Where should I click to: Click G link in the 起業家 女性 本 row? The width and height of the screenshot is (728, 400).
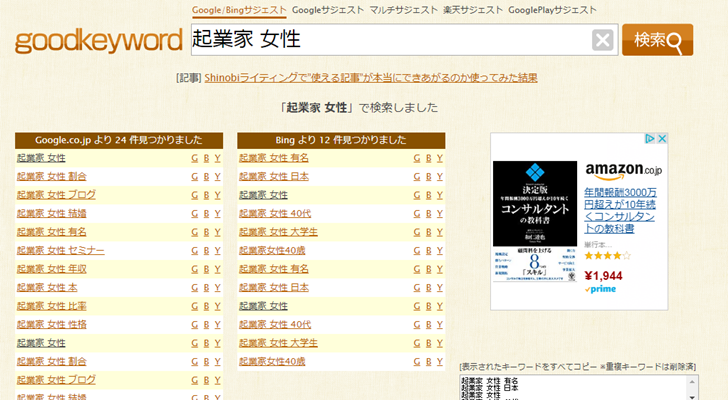pos(195,288)
